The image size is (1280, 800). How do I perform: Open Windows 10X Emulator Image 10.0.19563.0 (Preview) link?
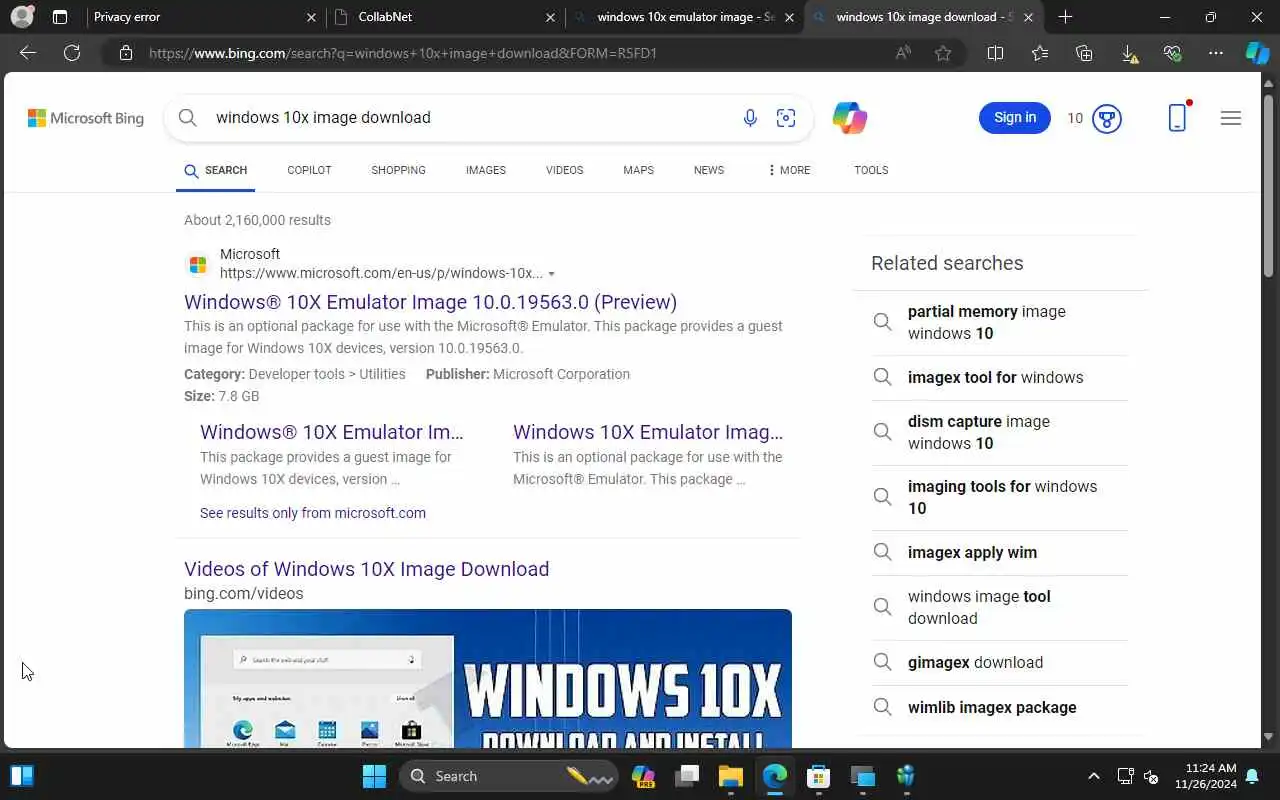[x=430, y=302]
